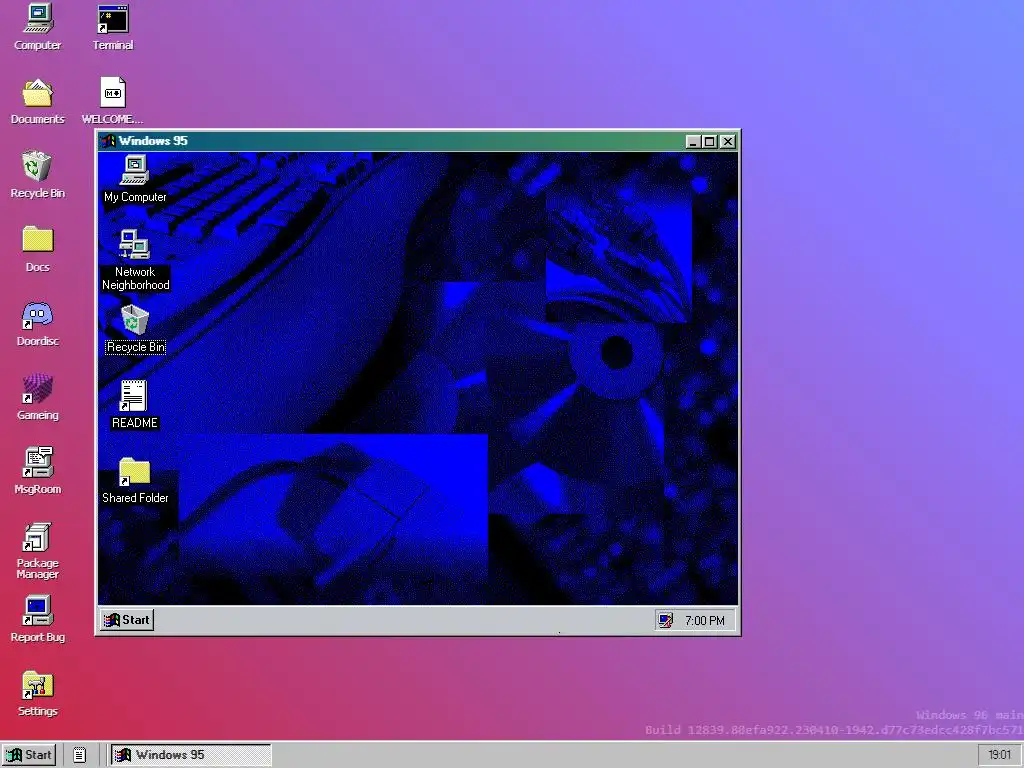Image resolution: width=1024 pixels, height=768 pixels.
Task: Minimize the Windows 95 window
Action: [x=693, y=142]
